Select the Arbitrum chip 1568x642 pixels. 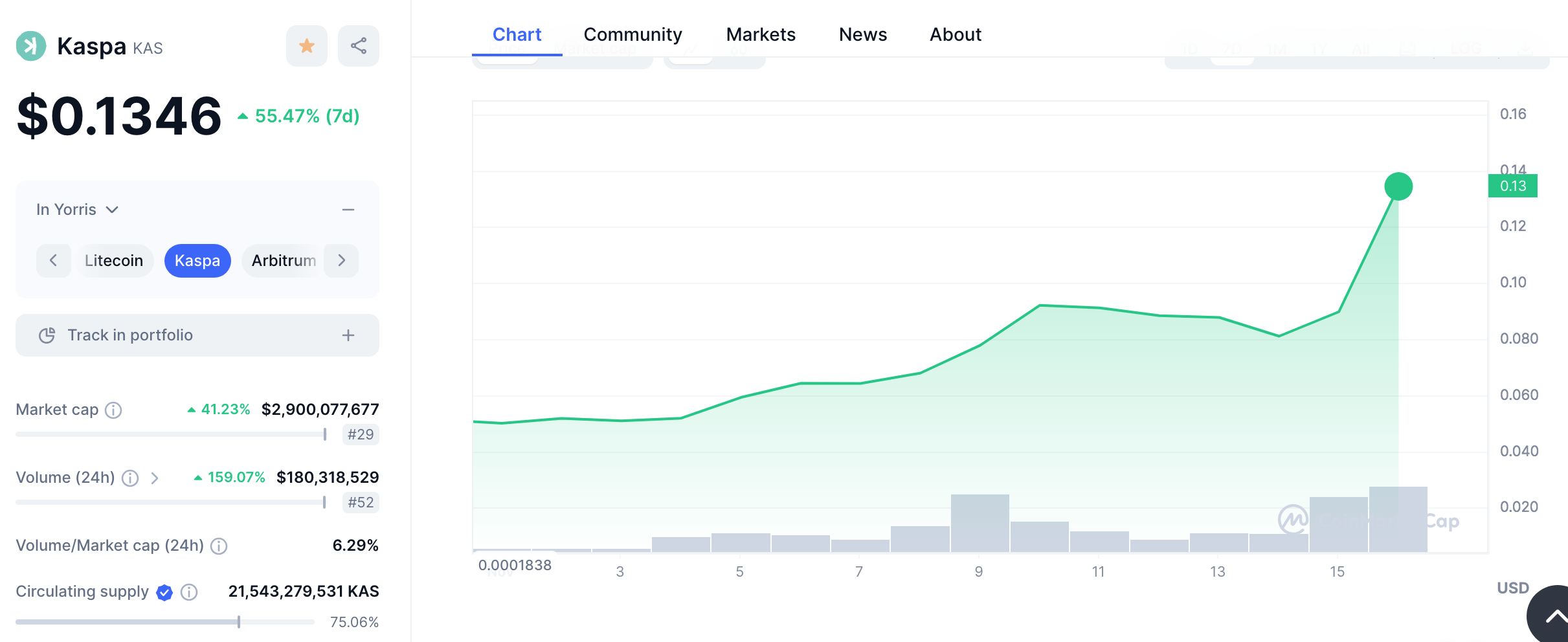[284, 261]
